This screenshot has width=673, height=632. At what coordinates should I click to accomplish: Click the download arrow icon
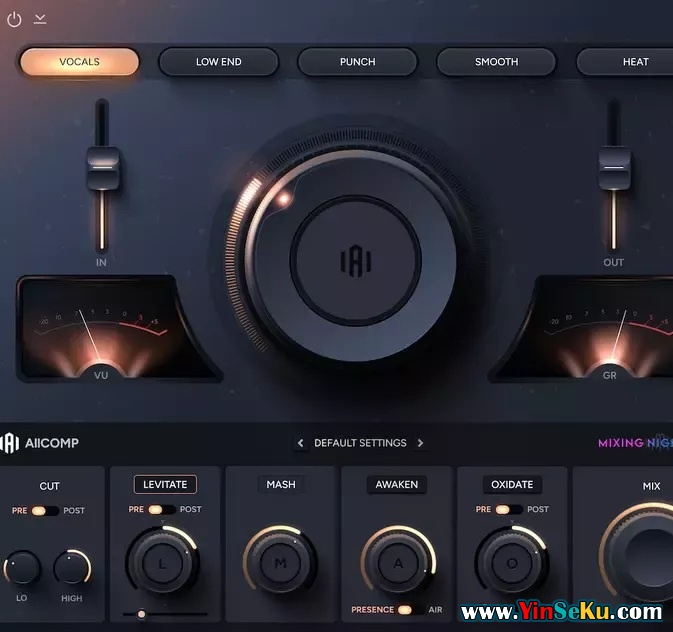click(40, 18)
